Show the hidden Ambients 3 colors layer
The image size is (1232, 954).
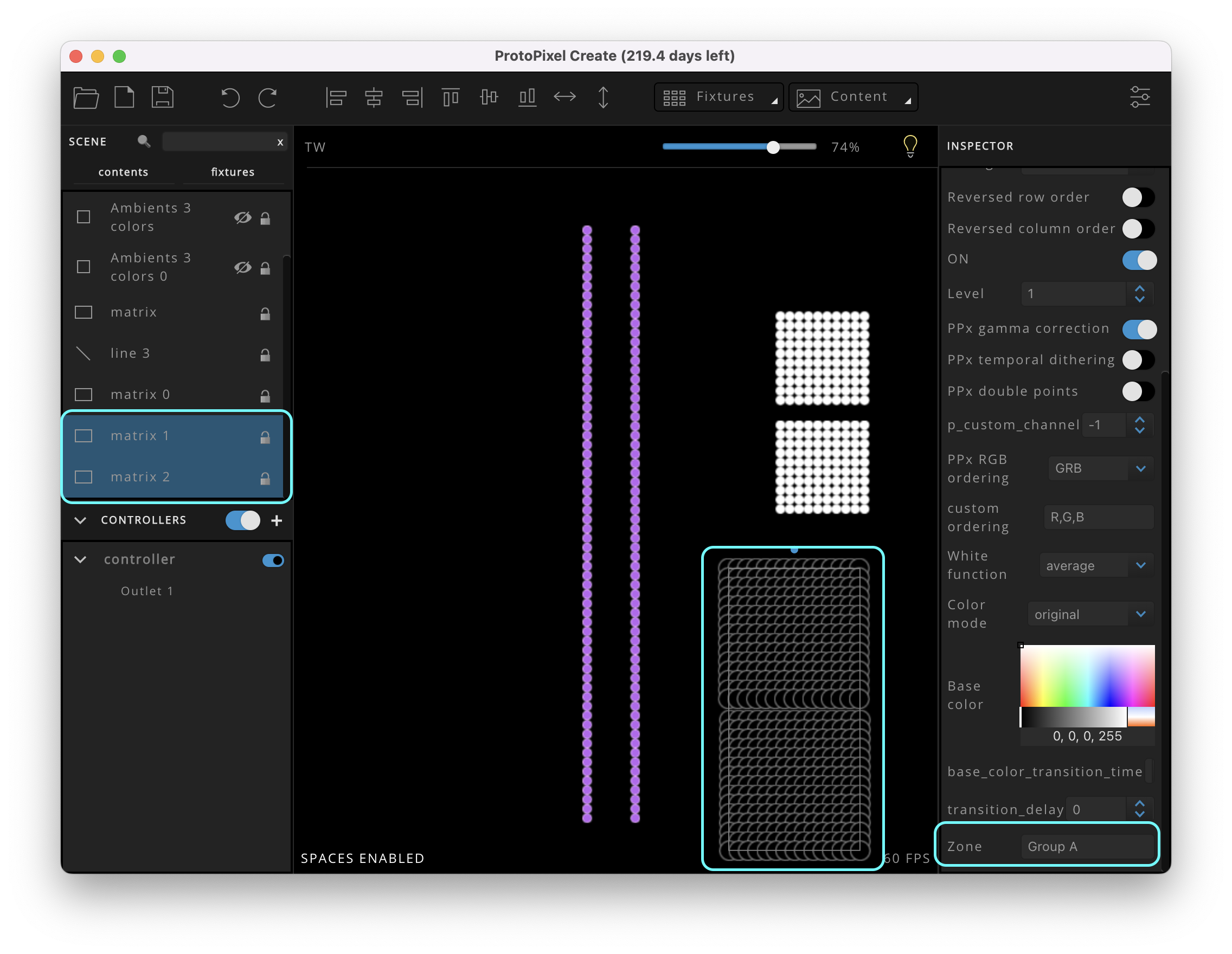pyautogui.click(x=242, y=218)
